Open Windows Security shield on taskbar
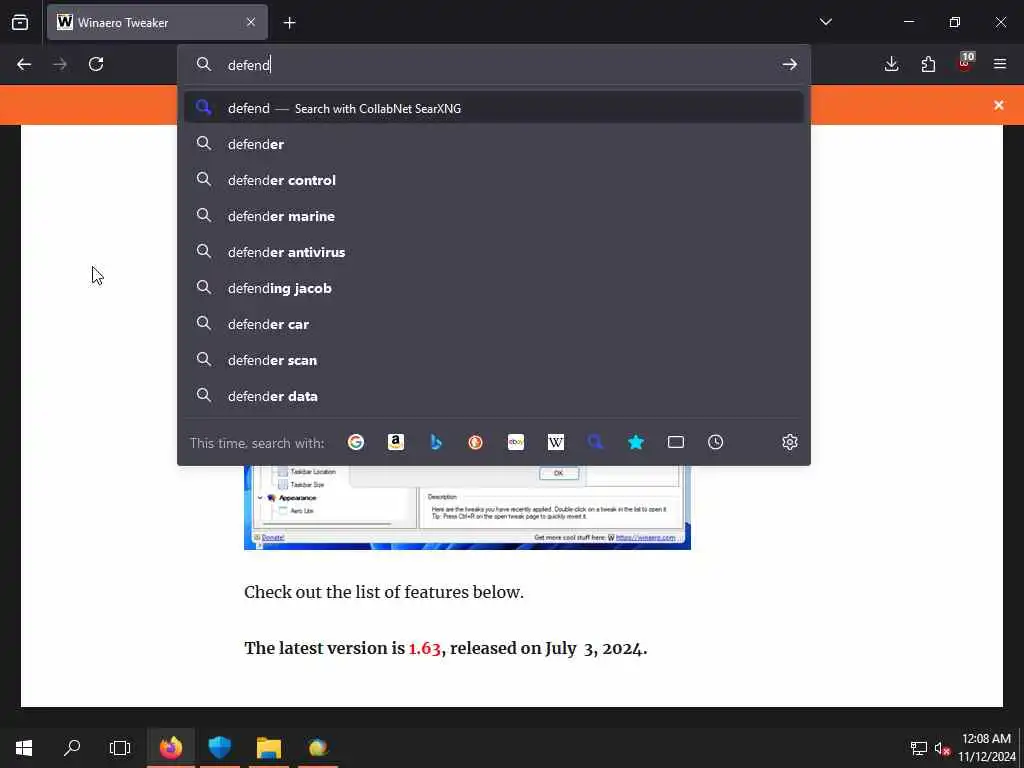Viewport: 1024px width, 768px height. tap(219, 748)
